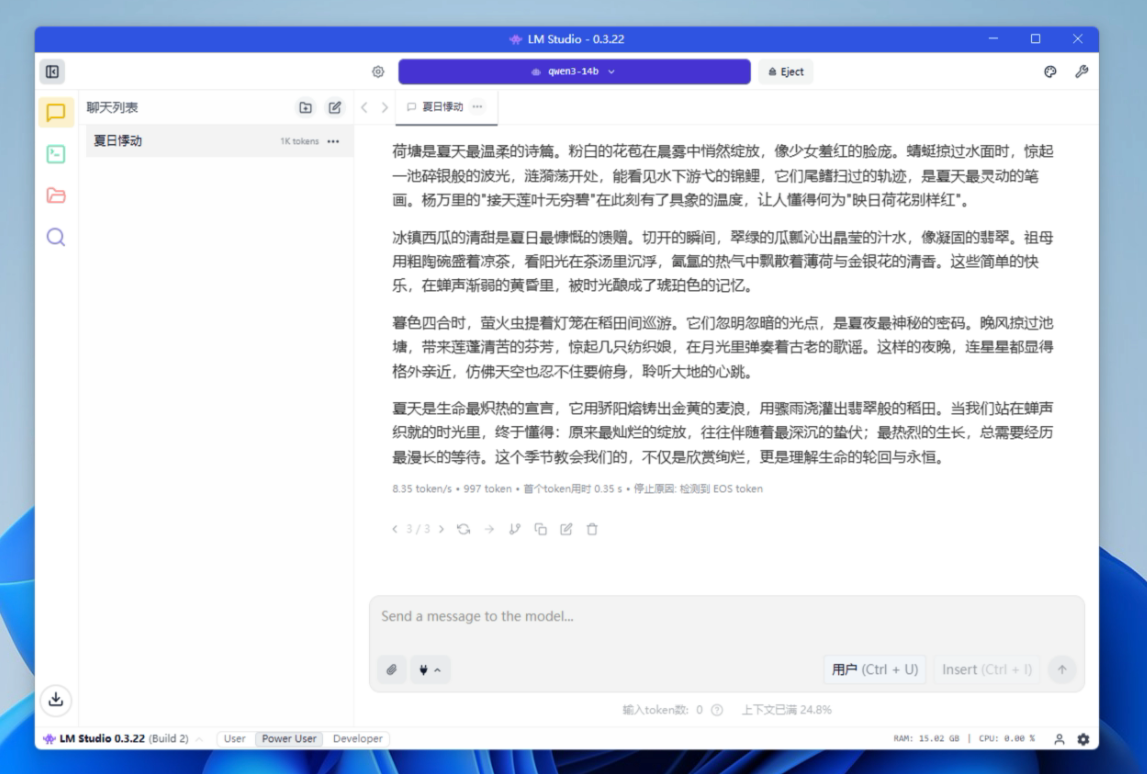Image resolution: width=1147 pixels, height=774 pixels.
Task: Open My Models folder icon in sidebar
Action: (x=56, y=196)
